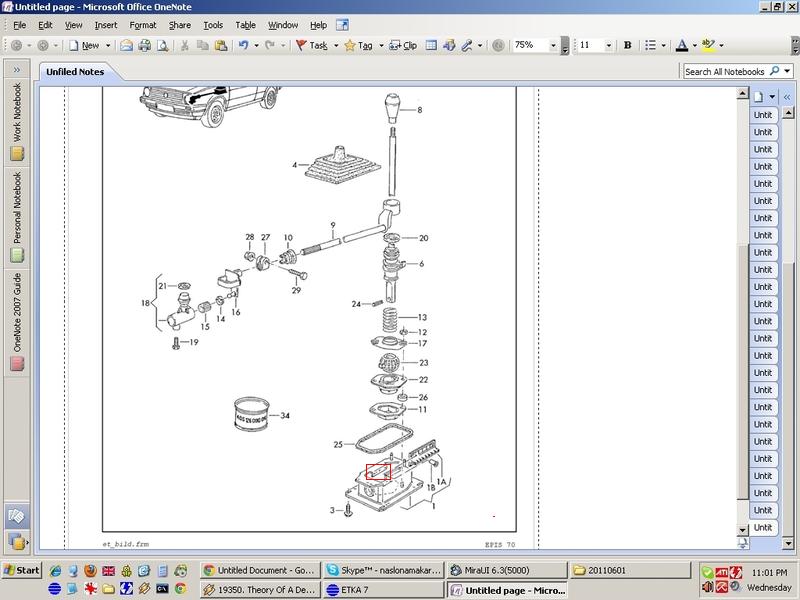The height and width of the screenshot is (600, 800).
Task: Click the Tag star icon
Action: (349, 45)
